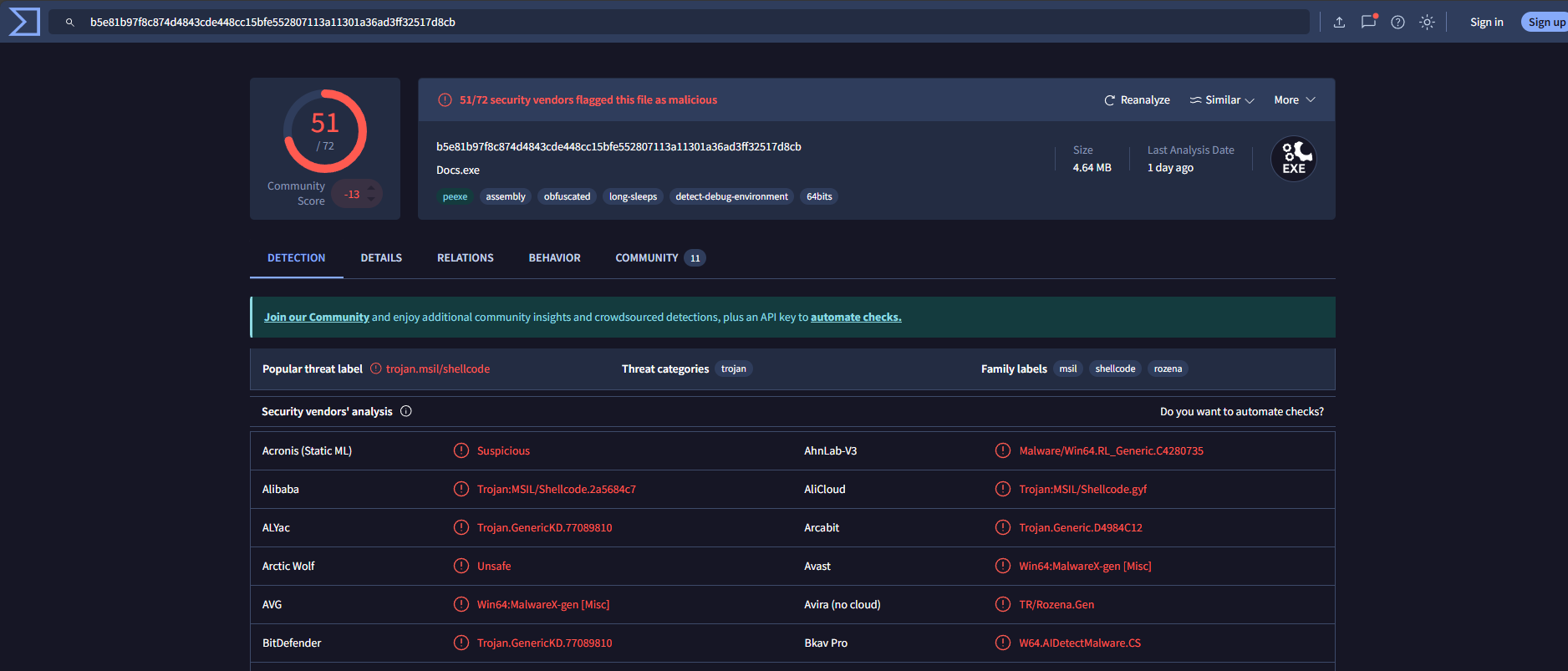This screenshot has height=671, width=1568.
Task: Open the help question mark icon
Action: click(1397, 23)
